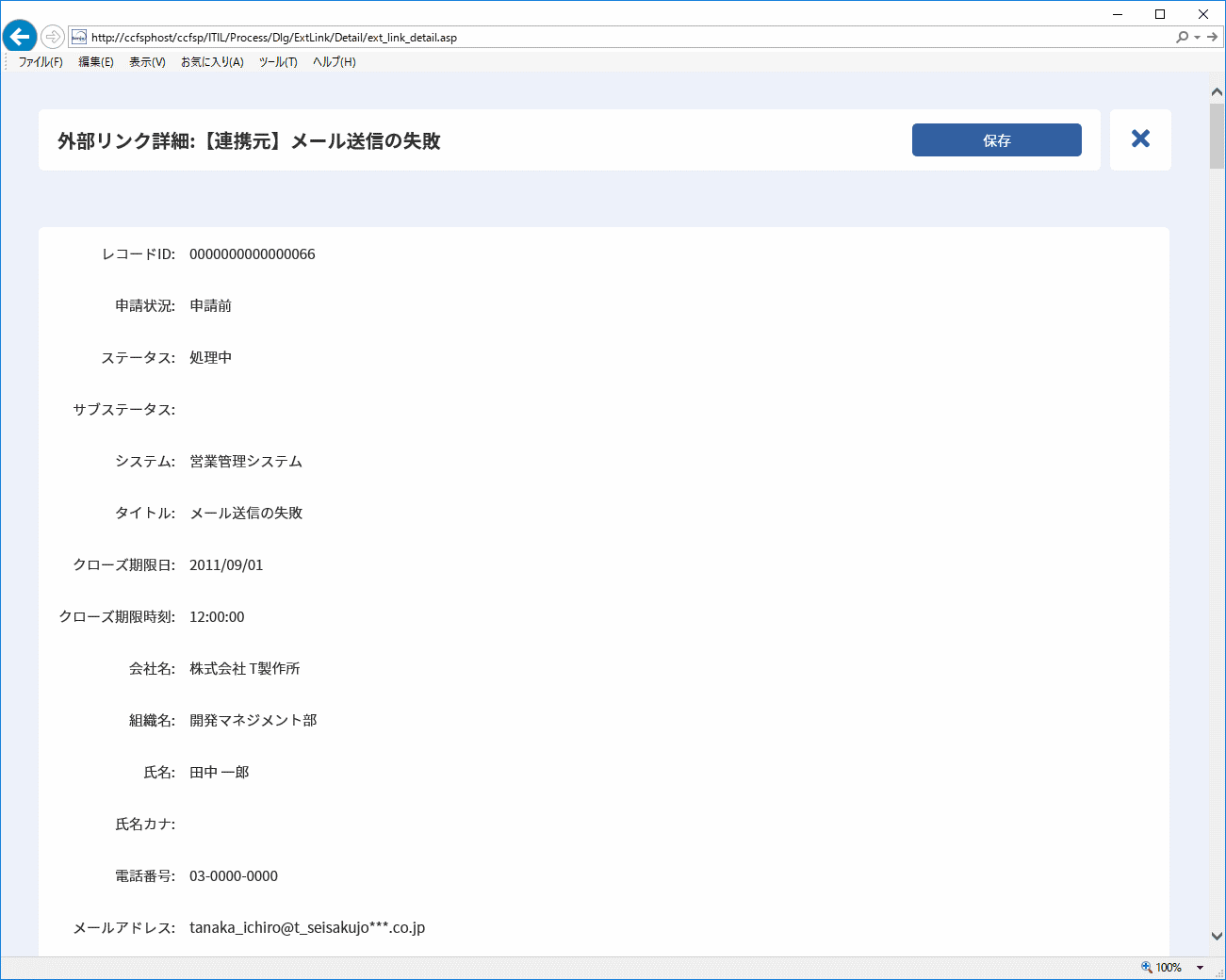Click the scrollbar down arrow

pos(1217,937)
